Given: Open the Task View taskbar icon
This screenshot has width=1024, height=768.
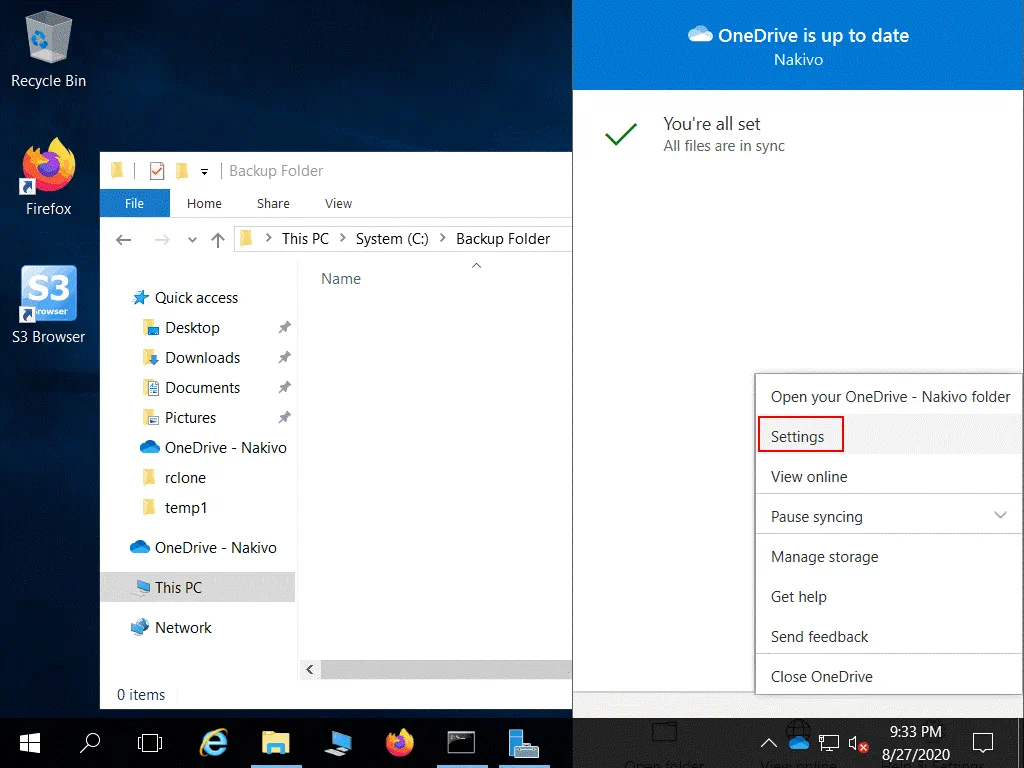Looking at the screenshot, I should tap(150, 742).
